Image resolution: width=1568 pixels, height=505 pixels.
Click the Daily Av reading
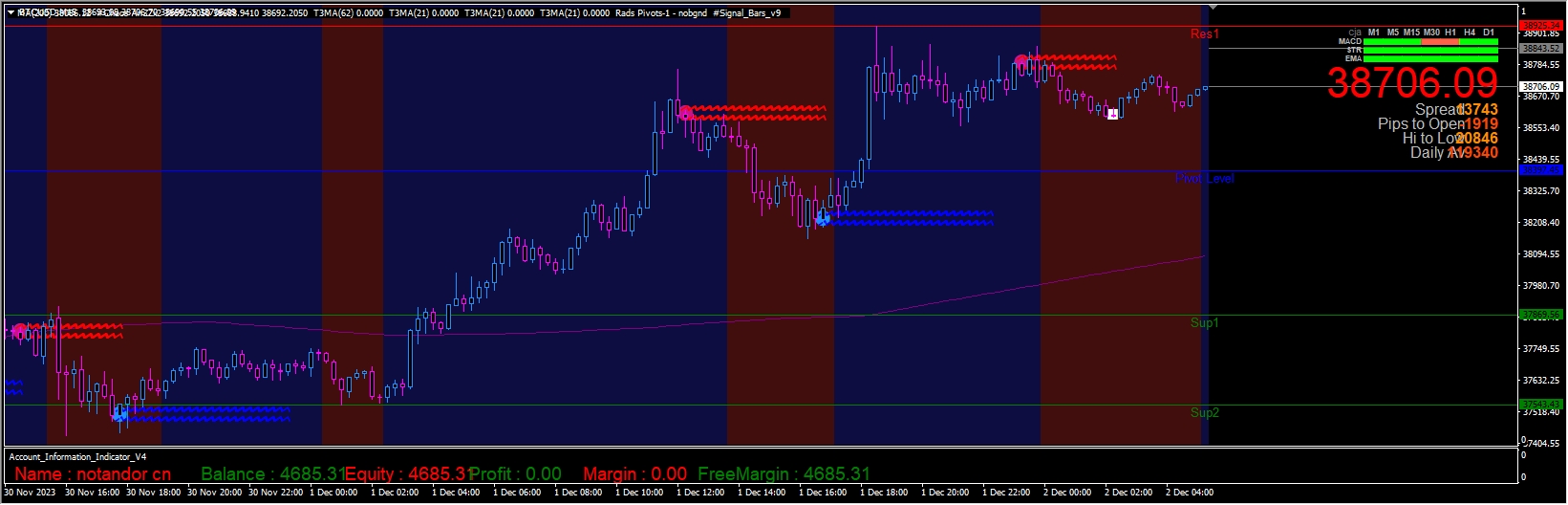point(1454,153)
